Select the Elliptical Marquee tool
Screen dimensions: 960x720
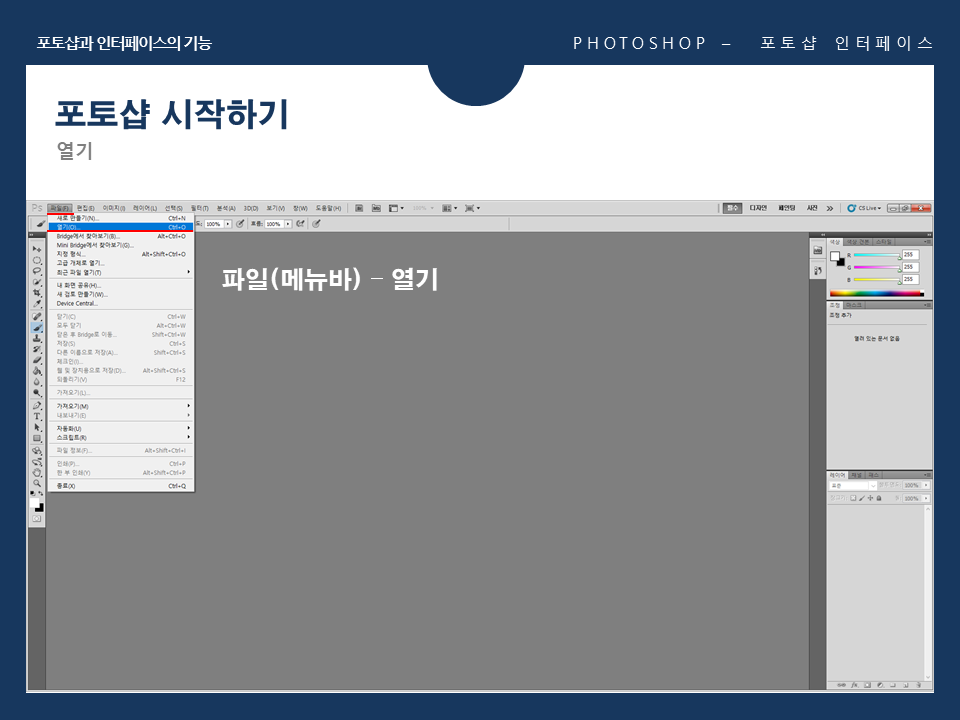[37, 260]
